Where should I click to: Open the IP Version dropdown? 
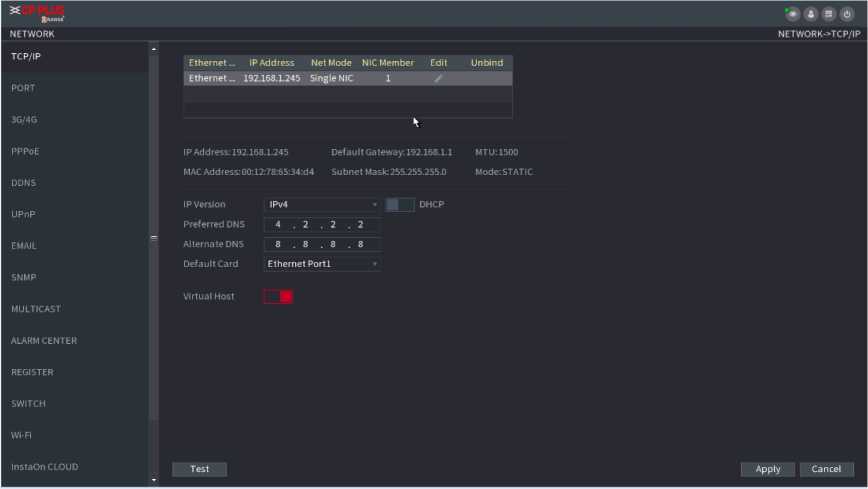click(x=322, y=204)
